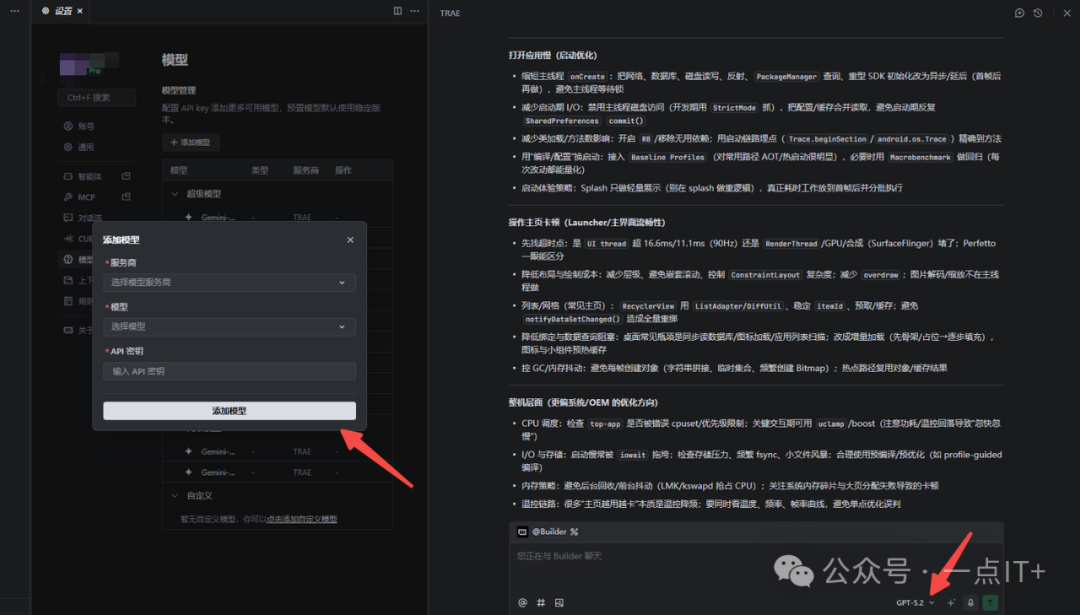1080x615 pixels.
Task: Click the # context icon in chat toolbar
Action: pos(541,603)
